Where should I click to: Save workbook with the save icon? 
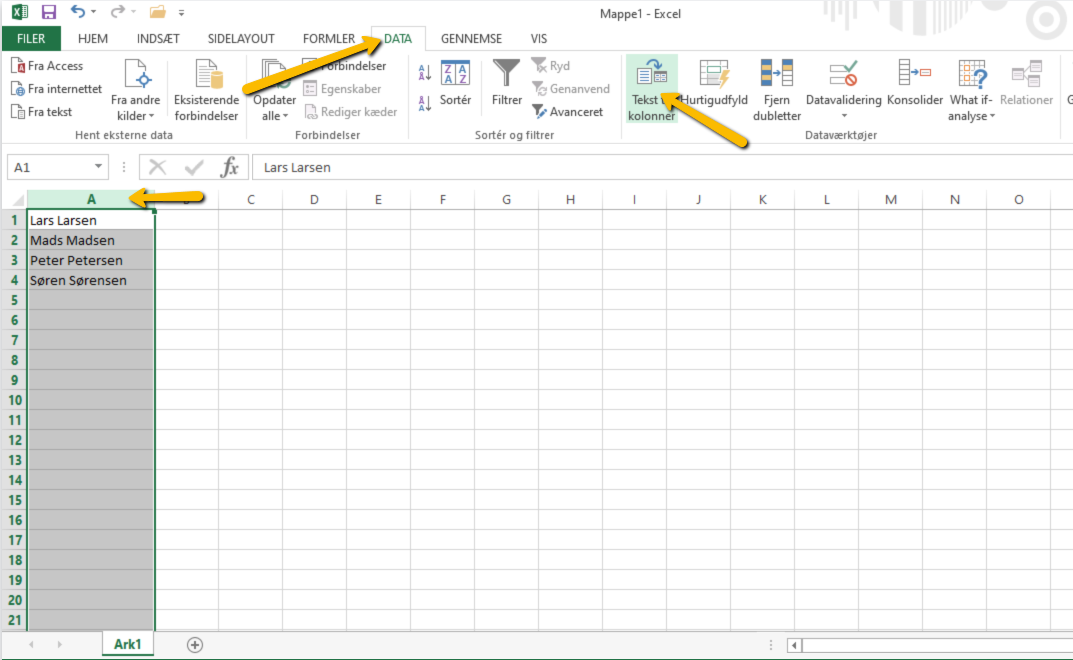[x=48, y=12]
